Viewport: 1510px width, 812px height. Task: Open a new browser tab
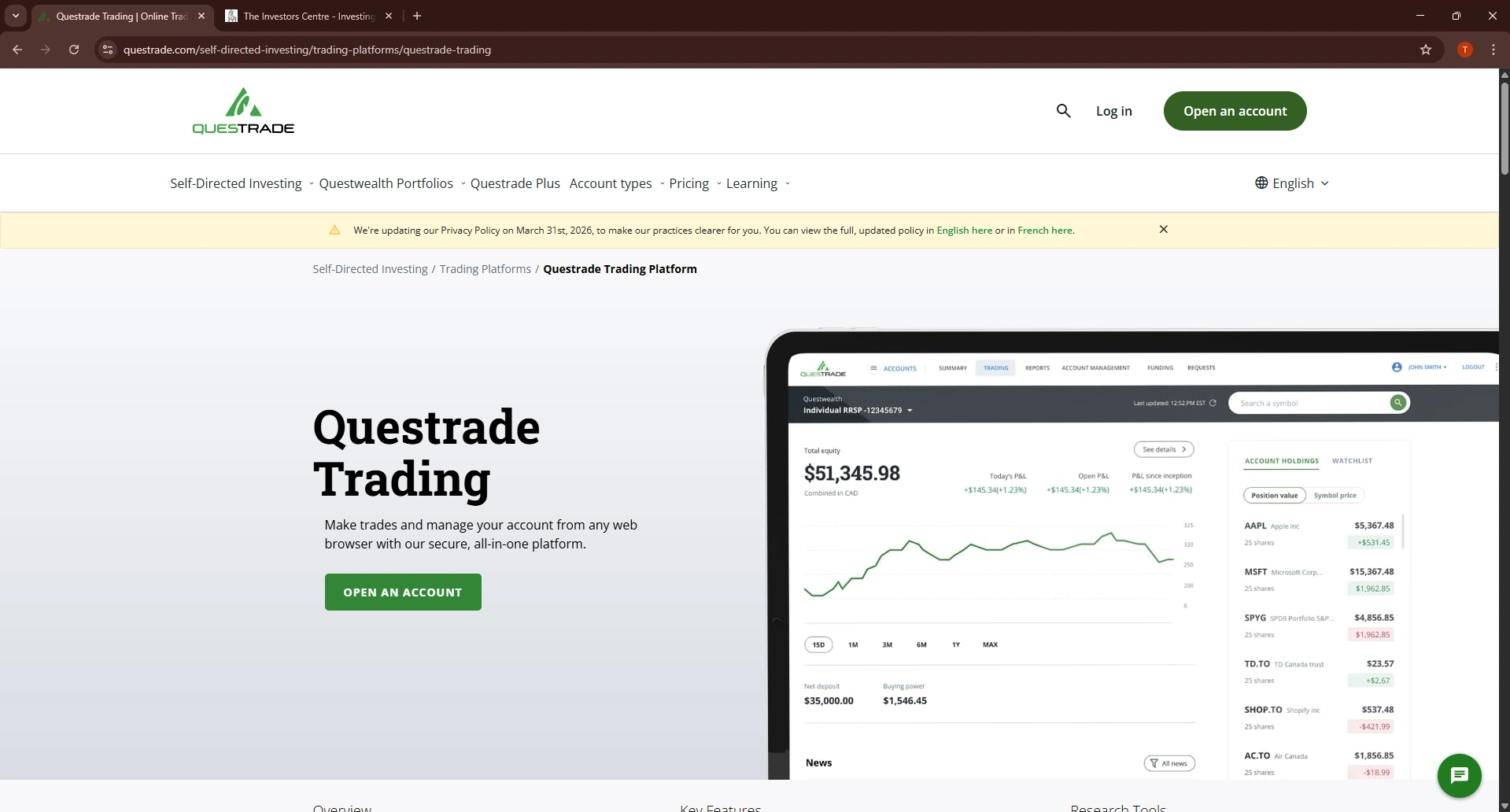pyautogui.click(x=417, y=16)
